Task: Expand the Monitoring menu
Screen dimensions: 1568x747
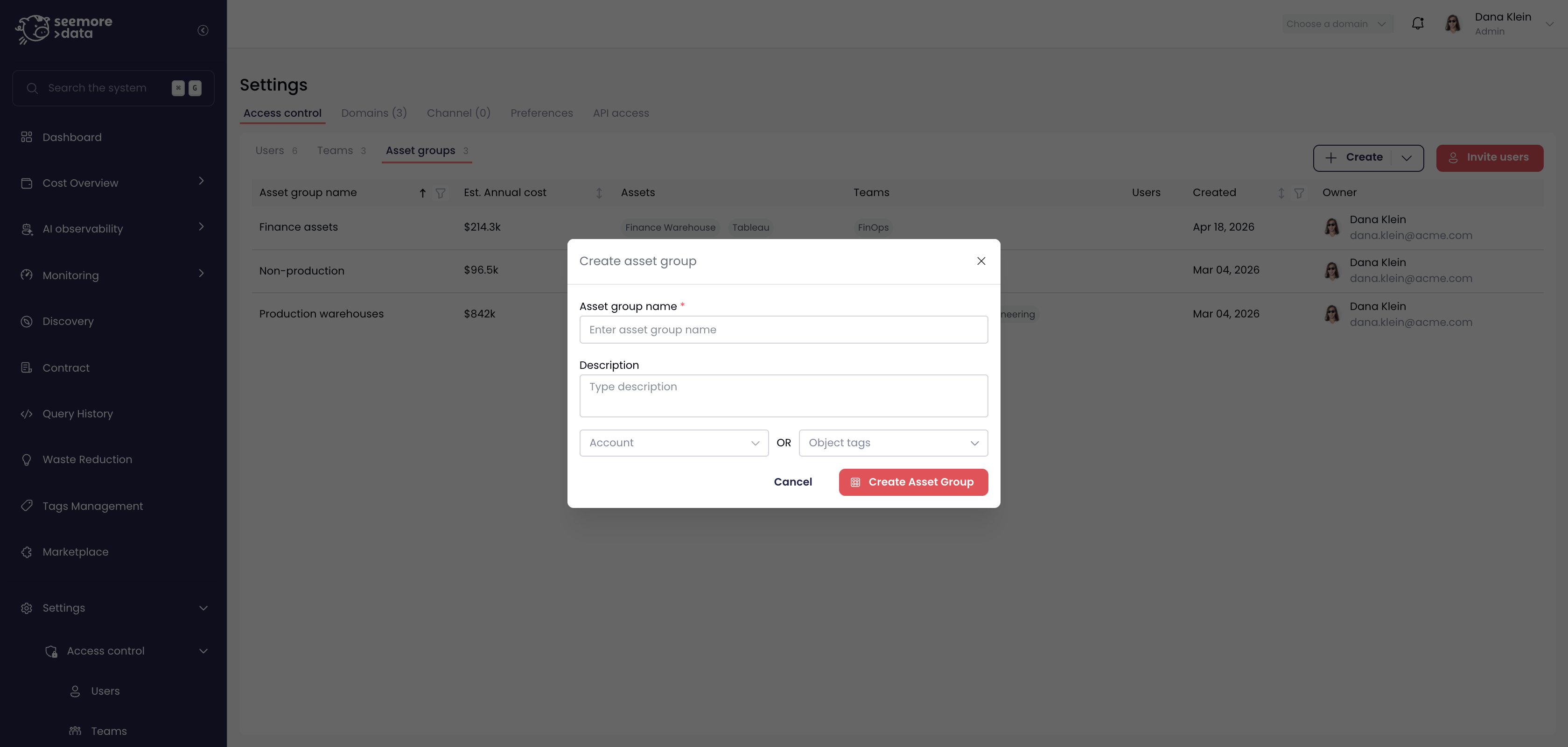Action: (x=202, y=273)
